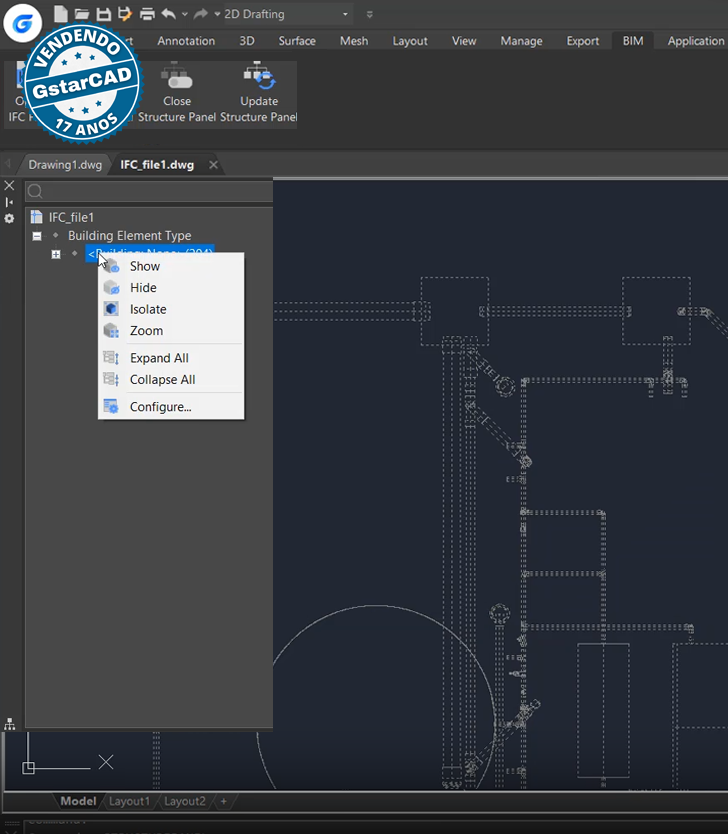Screen dimensions: 728x834
Task: Toggle auto-hide pin of structure panel
Action: [x=10, y=202]
